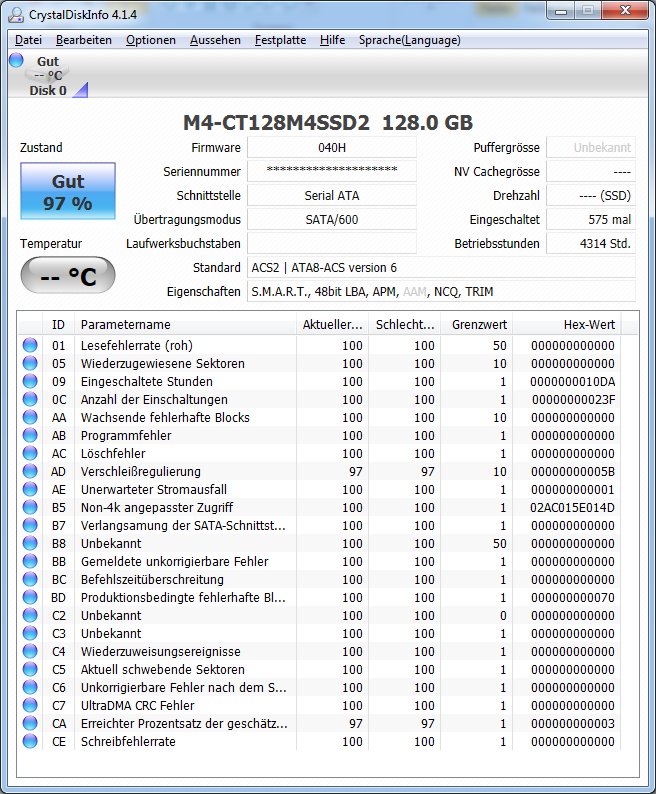Click the temperature -- °C display

(x=68, y=275)
